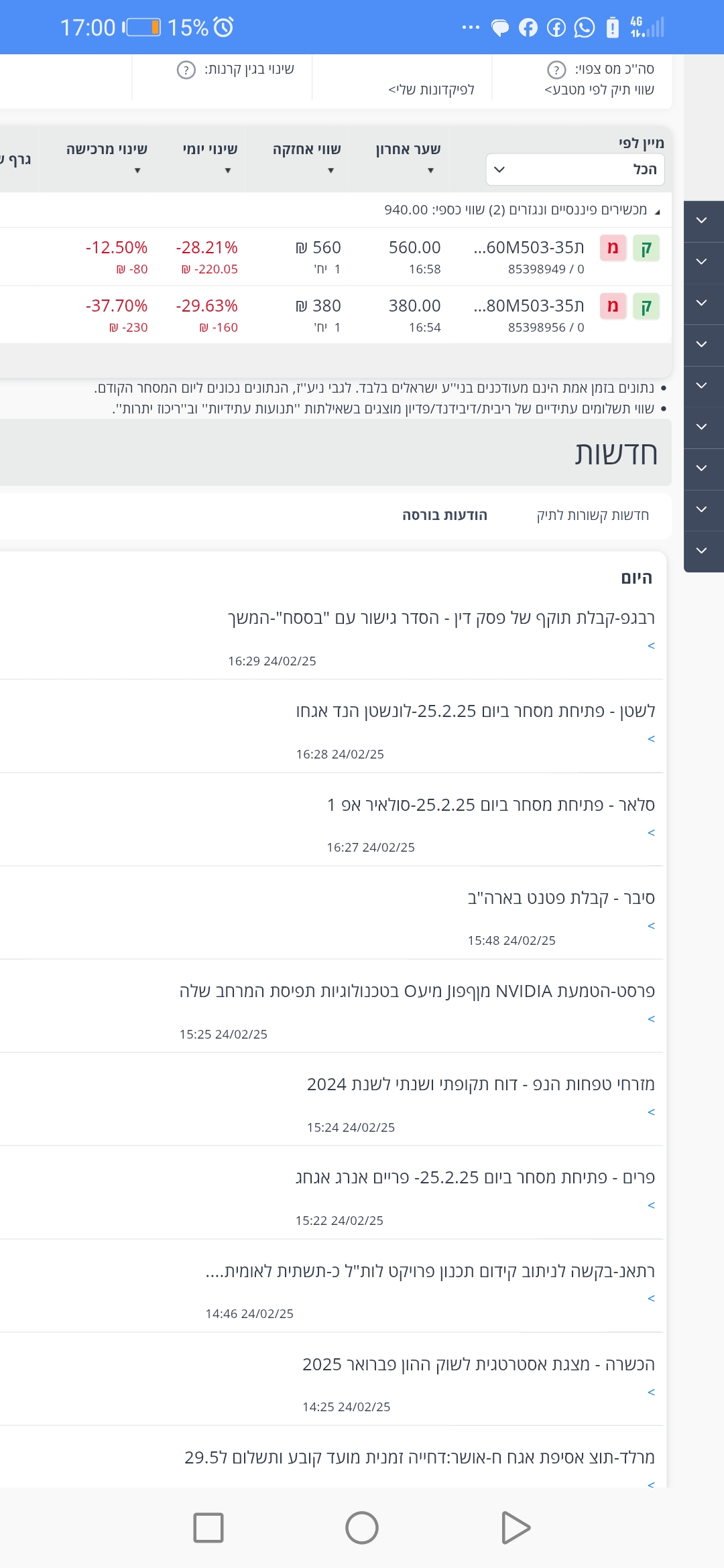
Task: Tap the green ק buy button for 80M503-35
Action: [x=646, y=306]
